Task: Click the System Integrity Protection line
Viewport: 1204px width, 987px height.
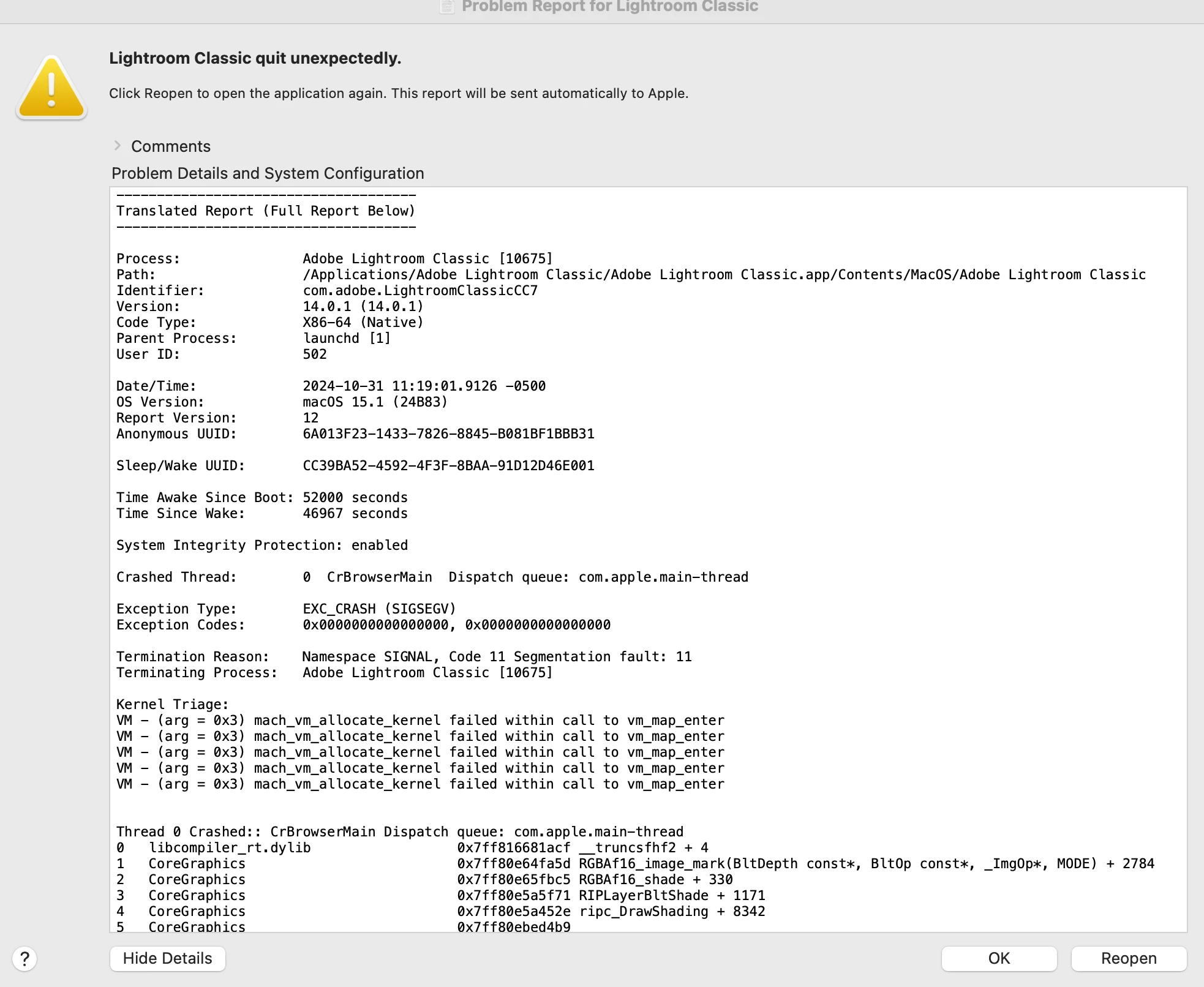Action: [261, 545]
